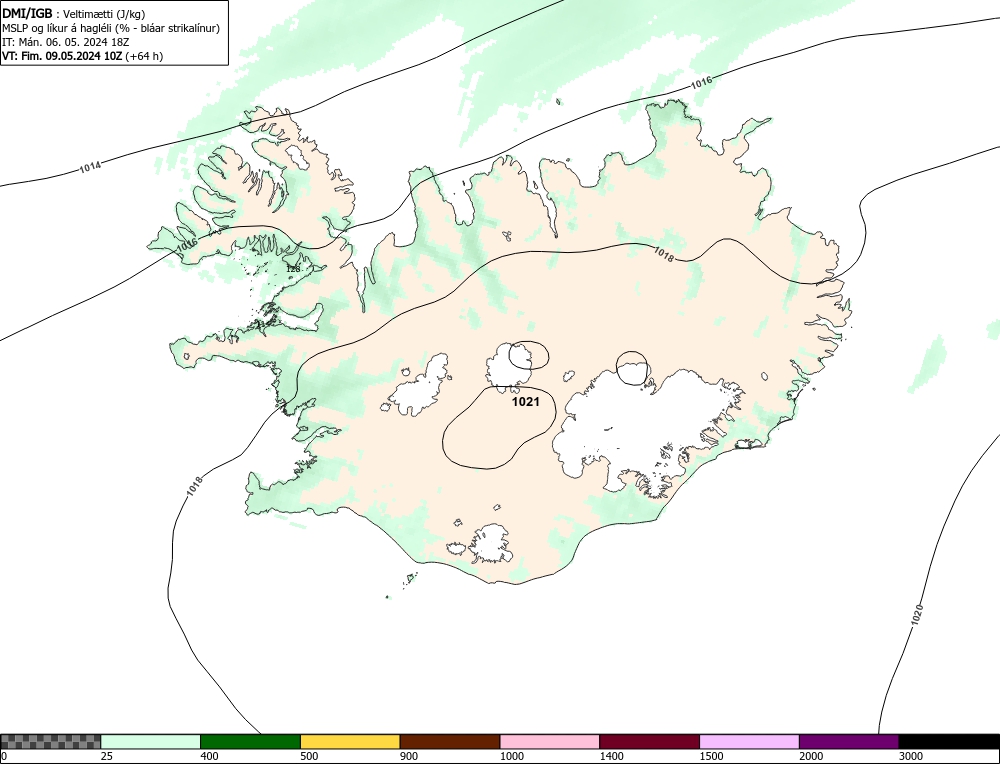The height and width of the screenshot is (764, 1000).
Task: Select the 1018 isobar label off the southwest coast
Action: click(195, 487)
